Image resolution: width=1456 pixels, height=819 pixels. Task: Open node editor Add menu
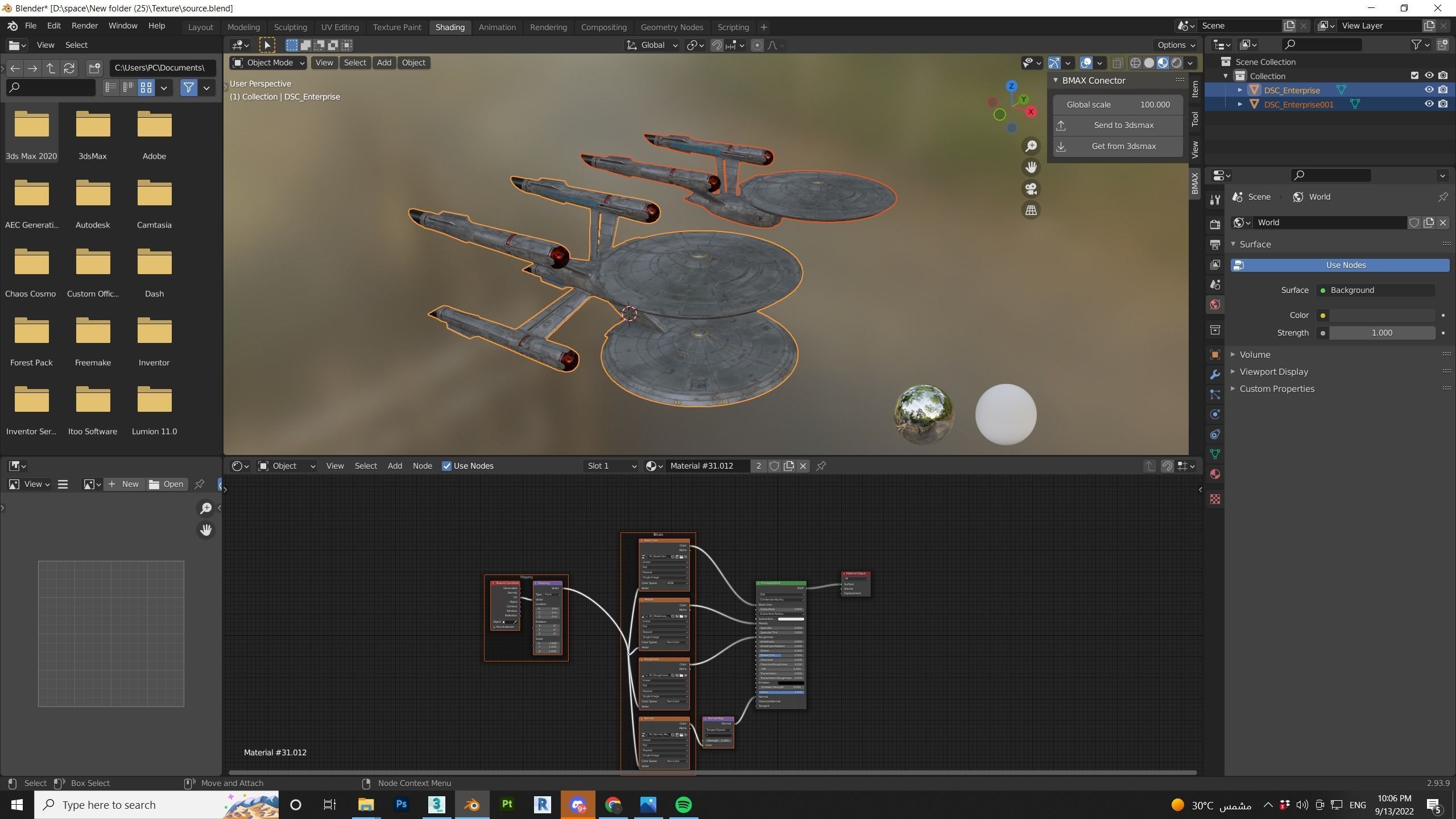395,466
